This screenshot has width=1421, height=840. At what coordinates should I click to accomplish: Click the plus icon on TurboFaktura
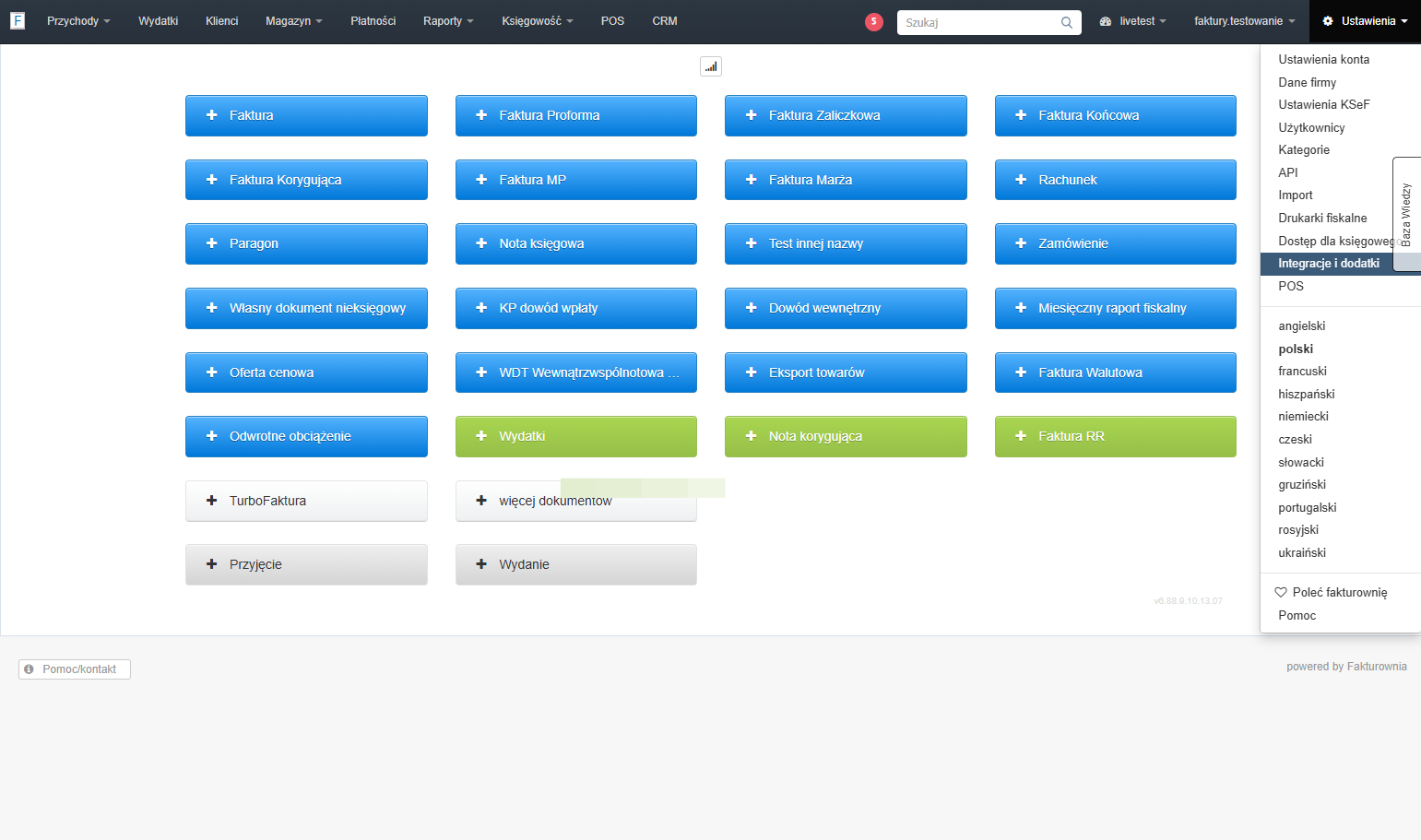211,501
